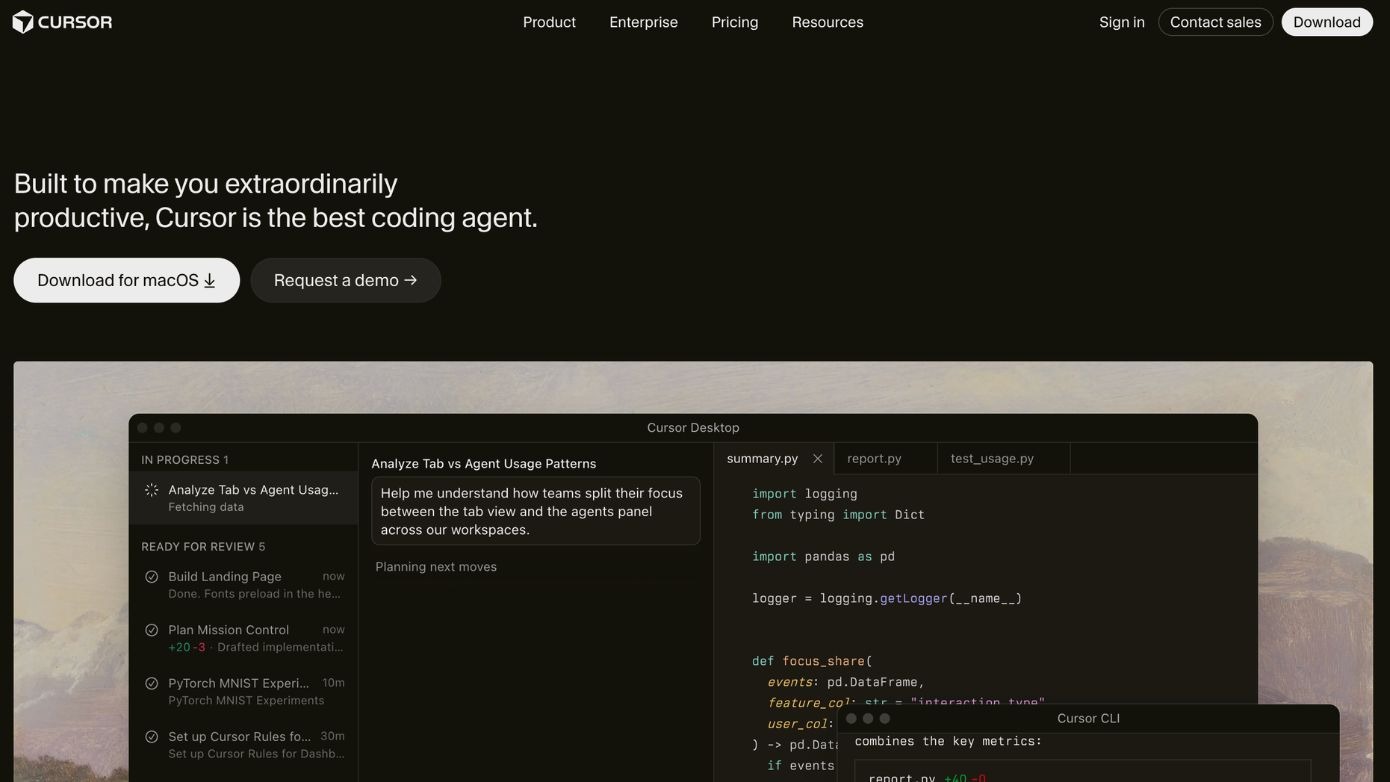Screen dimensions: 1390x782
Task: Click the '+20 -3' diff stats text
Action: [187, 647]
